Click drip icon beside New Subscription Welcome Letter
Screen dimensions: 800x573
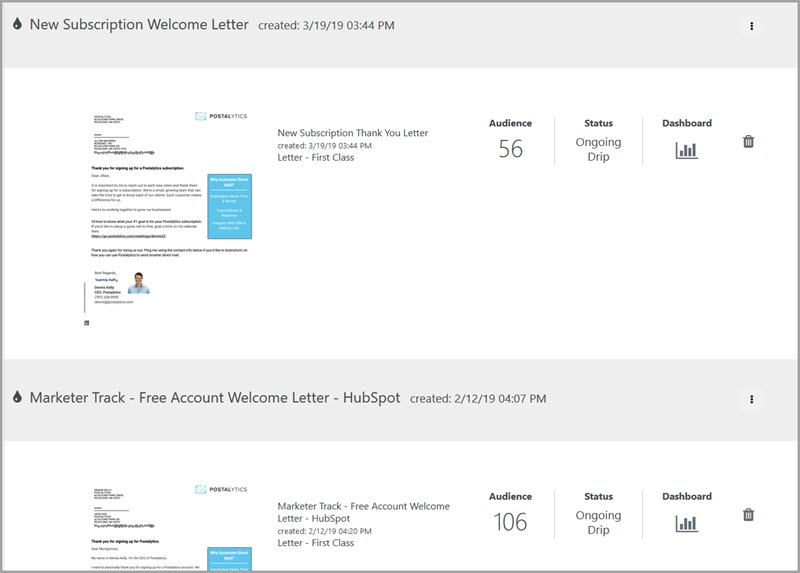17,23
